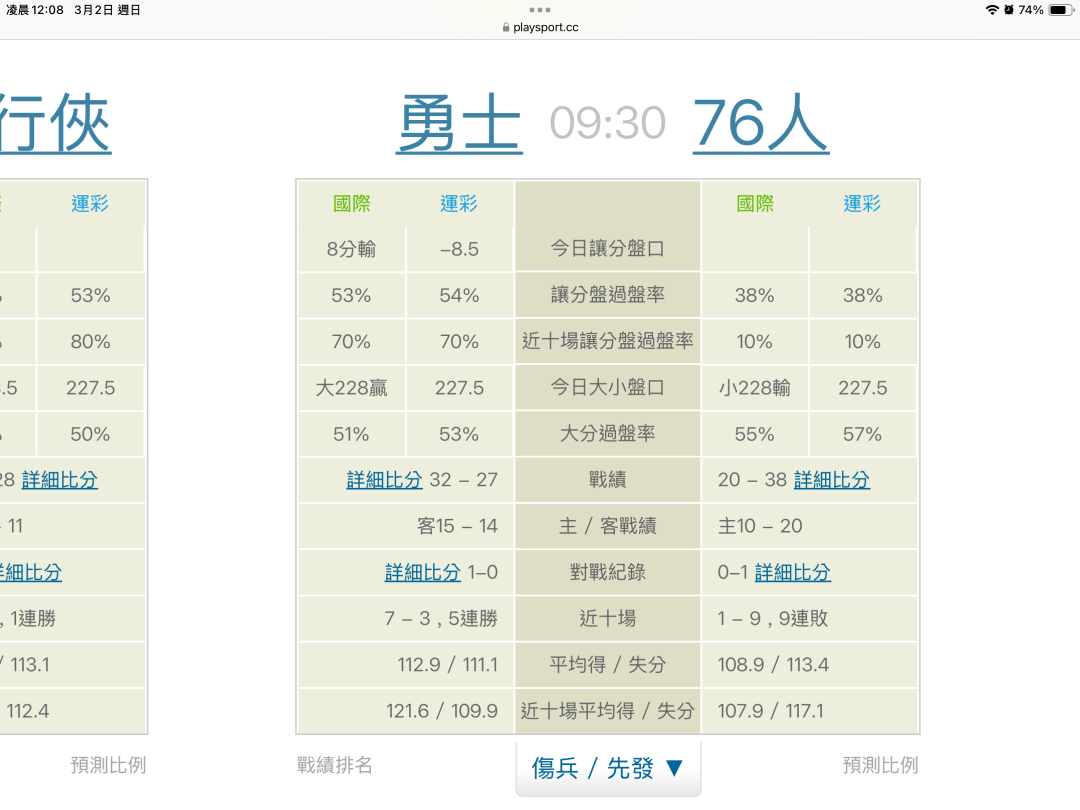1080x810 pixels.
Task: Click the 客15 – 14 record
Action: [x=457, y=526]
